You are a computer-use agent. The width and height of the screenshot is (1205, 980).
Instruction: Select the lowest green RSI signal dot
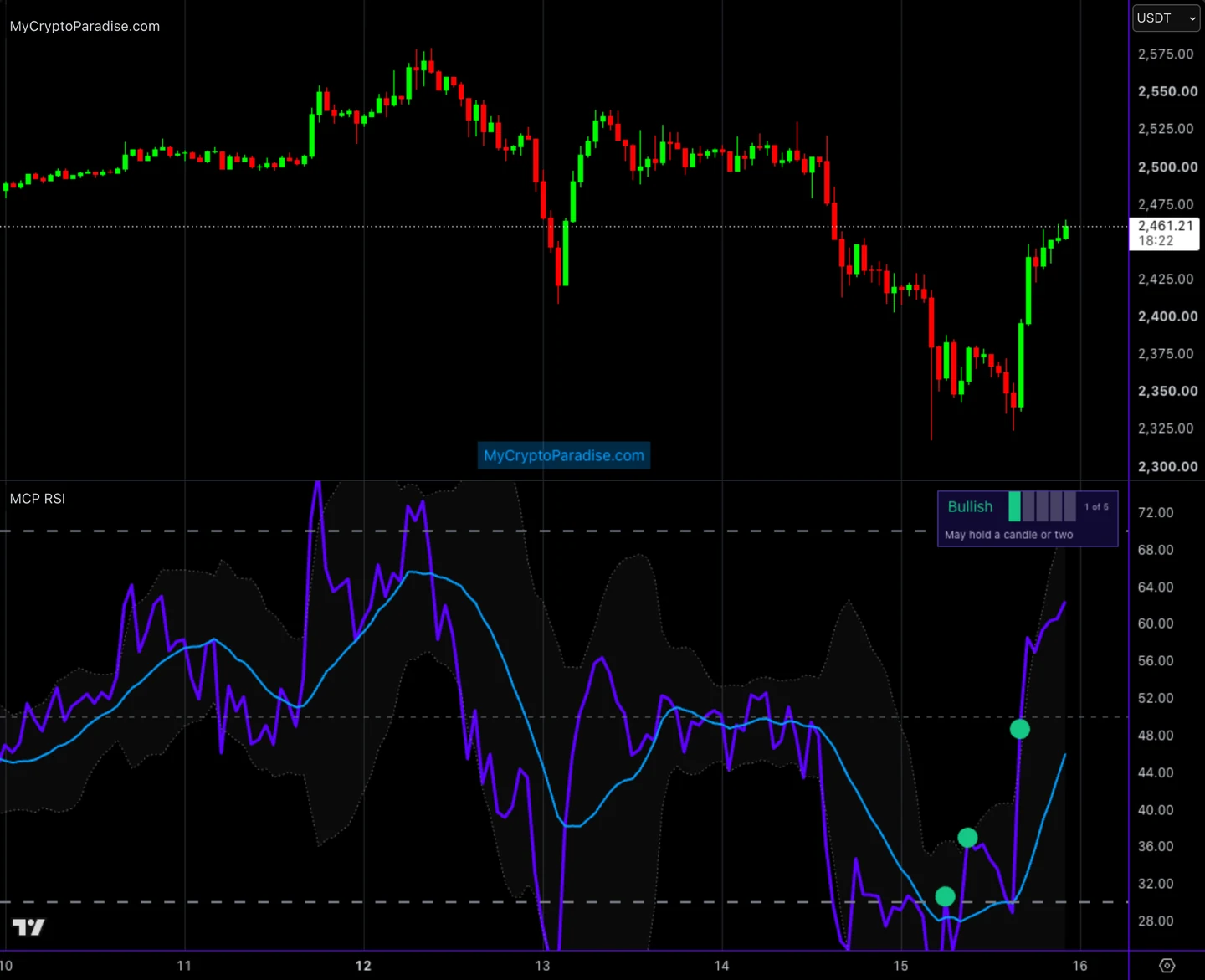click(x=945, y=896)
